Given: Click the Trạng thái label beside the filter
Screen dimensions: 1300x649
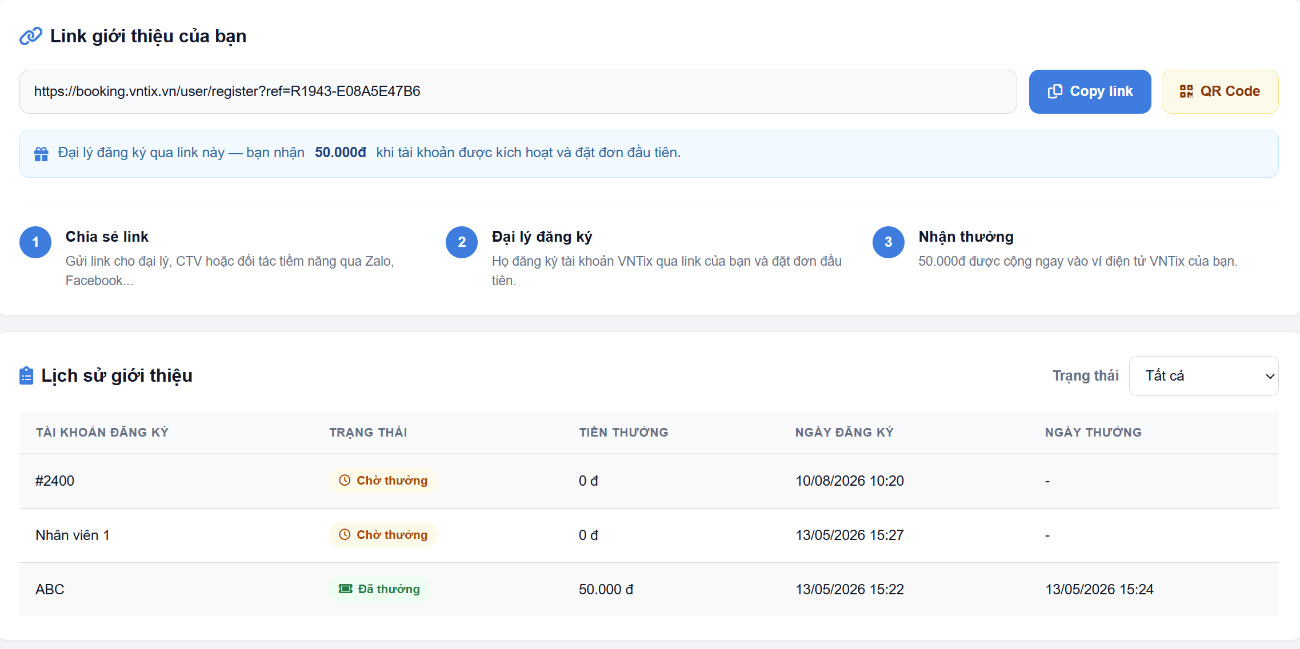Looking at the screenshot, I should tap(1085, 376).
